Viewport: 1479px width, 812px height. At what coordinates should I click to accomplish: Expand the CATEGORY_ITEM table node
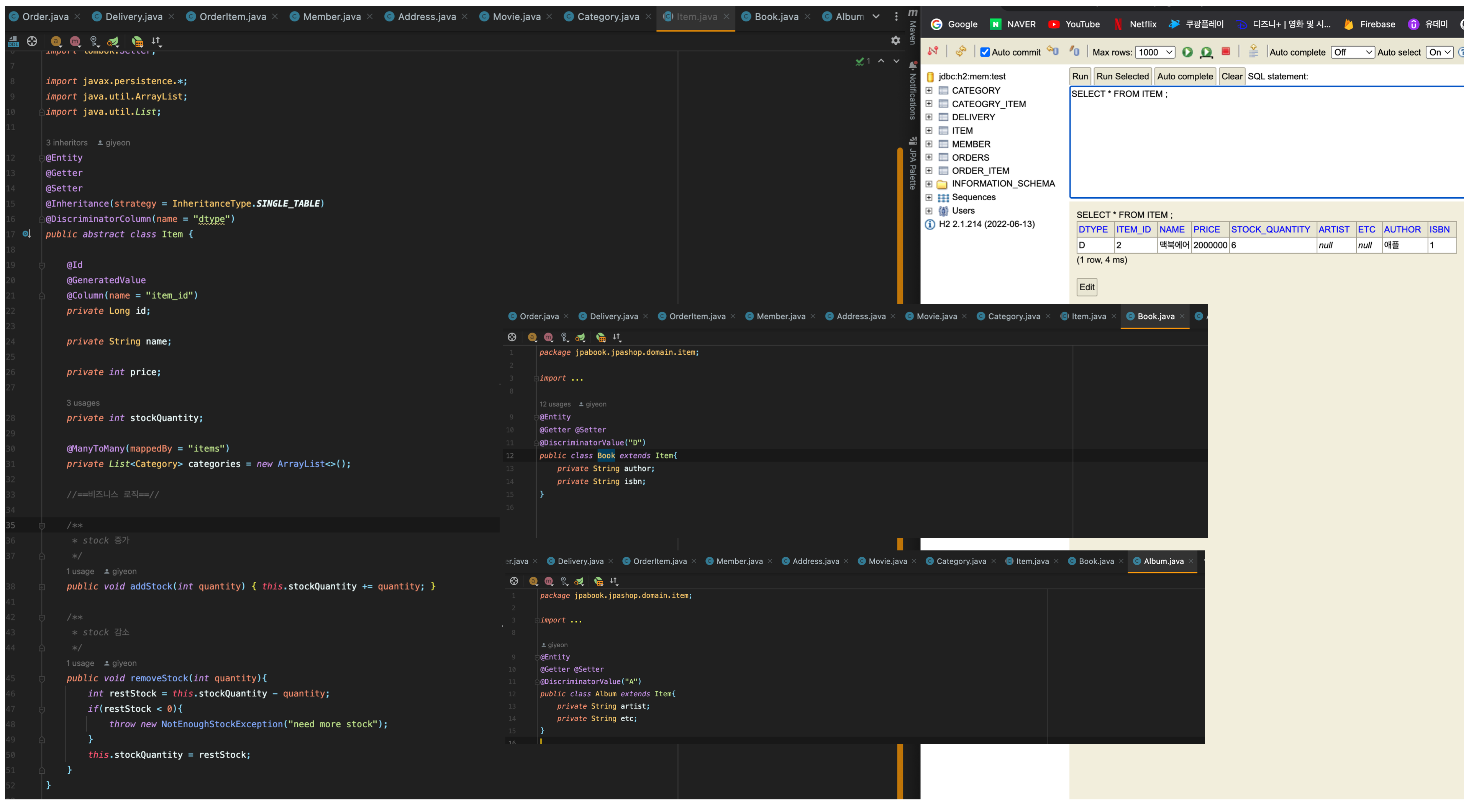click(929, 103)
